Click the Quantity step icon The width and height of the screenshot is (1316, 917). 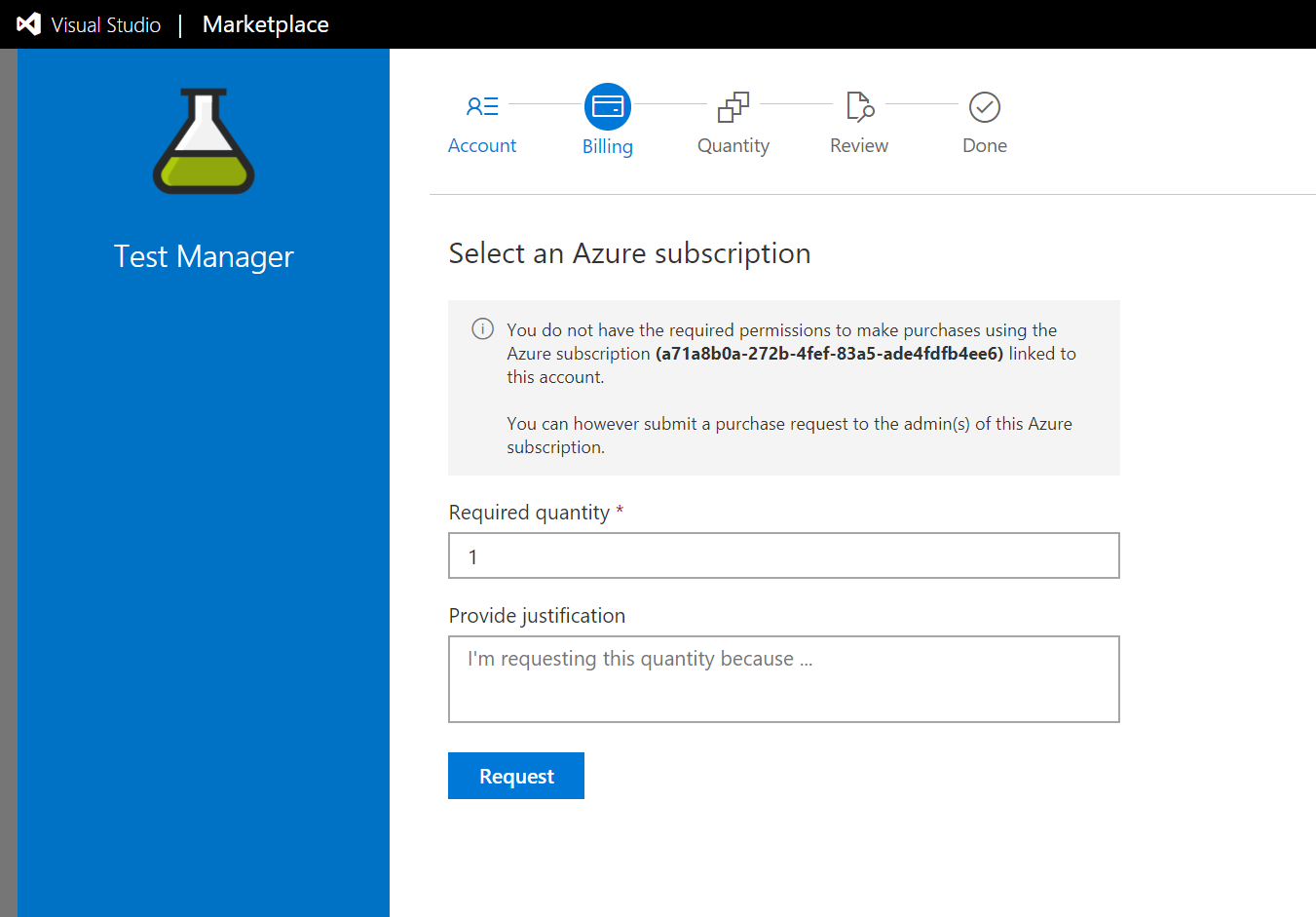[733, 107]
